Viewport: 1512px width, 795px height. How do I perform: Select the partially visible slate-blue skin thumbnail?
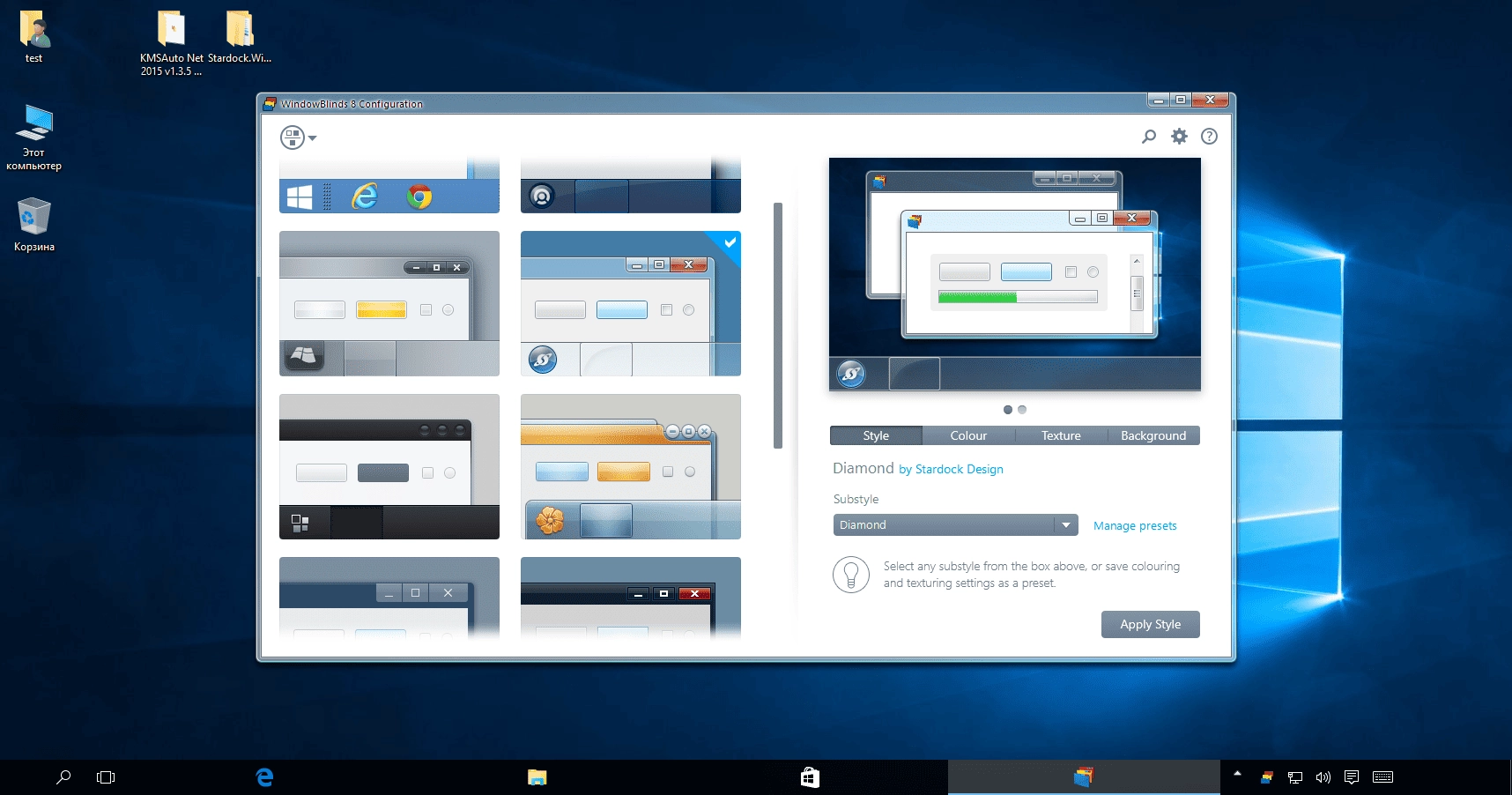tap(389, 597)
